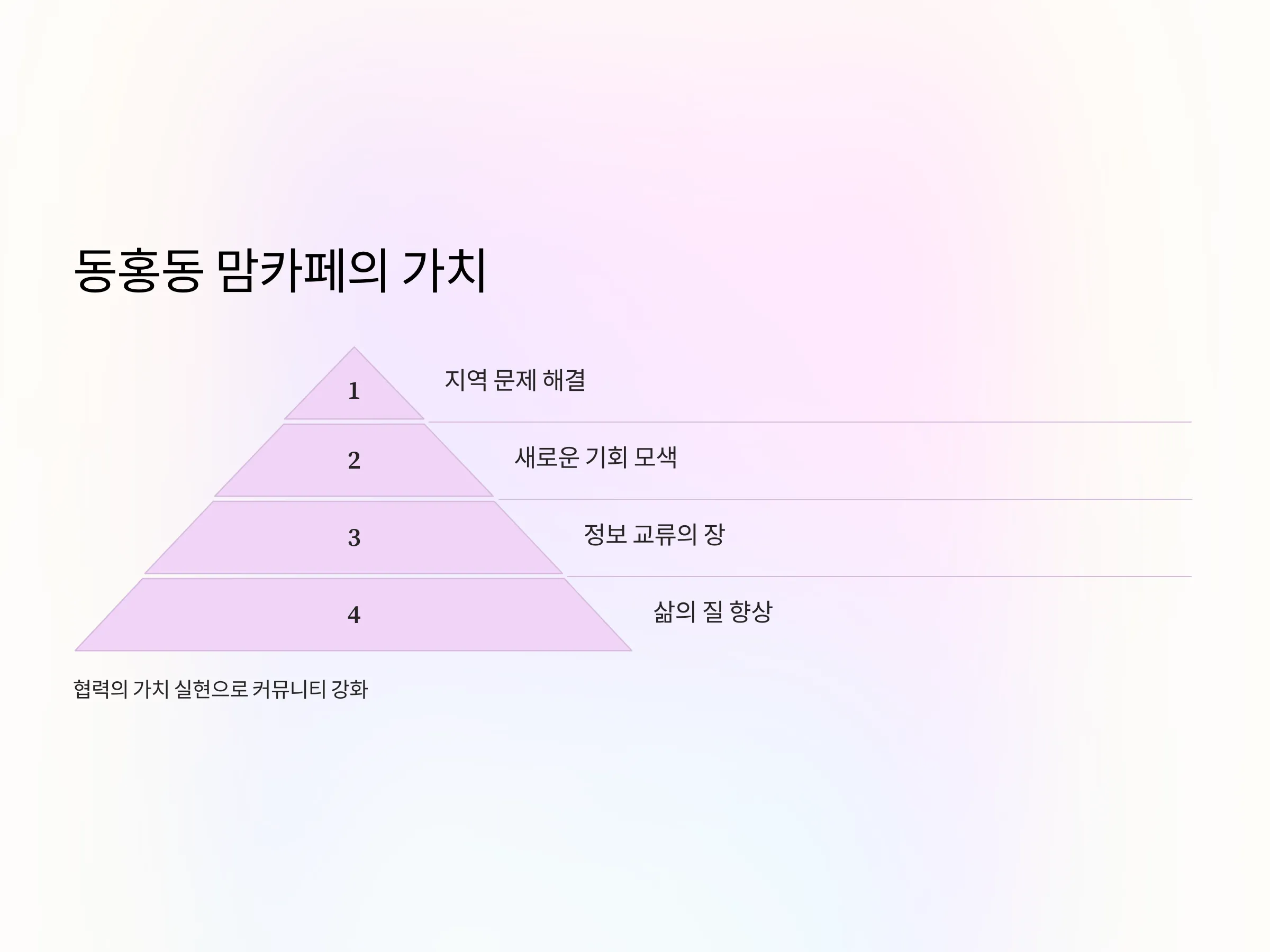Click the word 맘카페의 in the title
1270x952 pixels.
pyautogui.click(x=302, y=270)
